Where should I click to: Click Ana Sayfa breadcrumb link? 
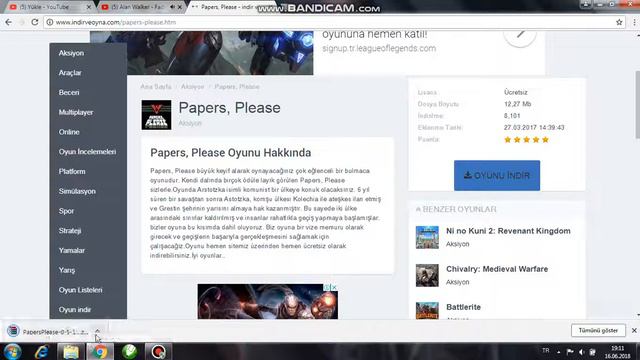click(156, 87)
